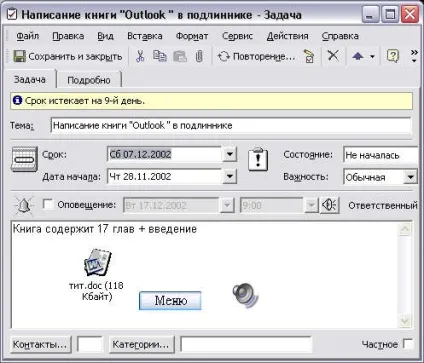Click the Срок date field
Viewport: 424px width, 363px height.
[165, 154]
